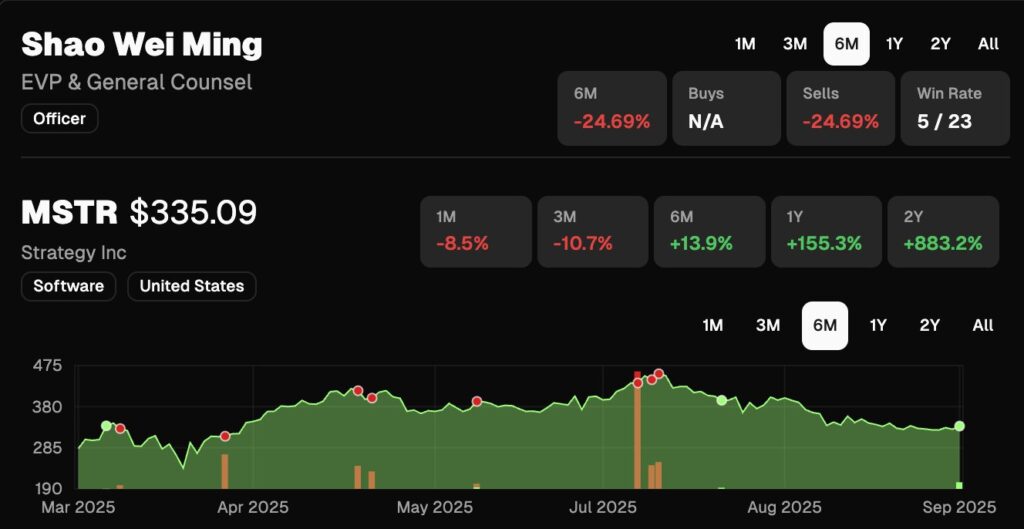The image size is (1024, 529).
Task: Choose the All range beside insider name
Action: [988, 43]
